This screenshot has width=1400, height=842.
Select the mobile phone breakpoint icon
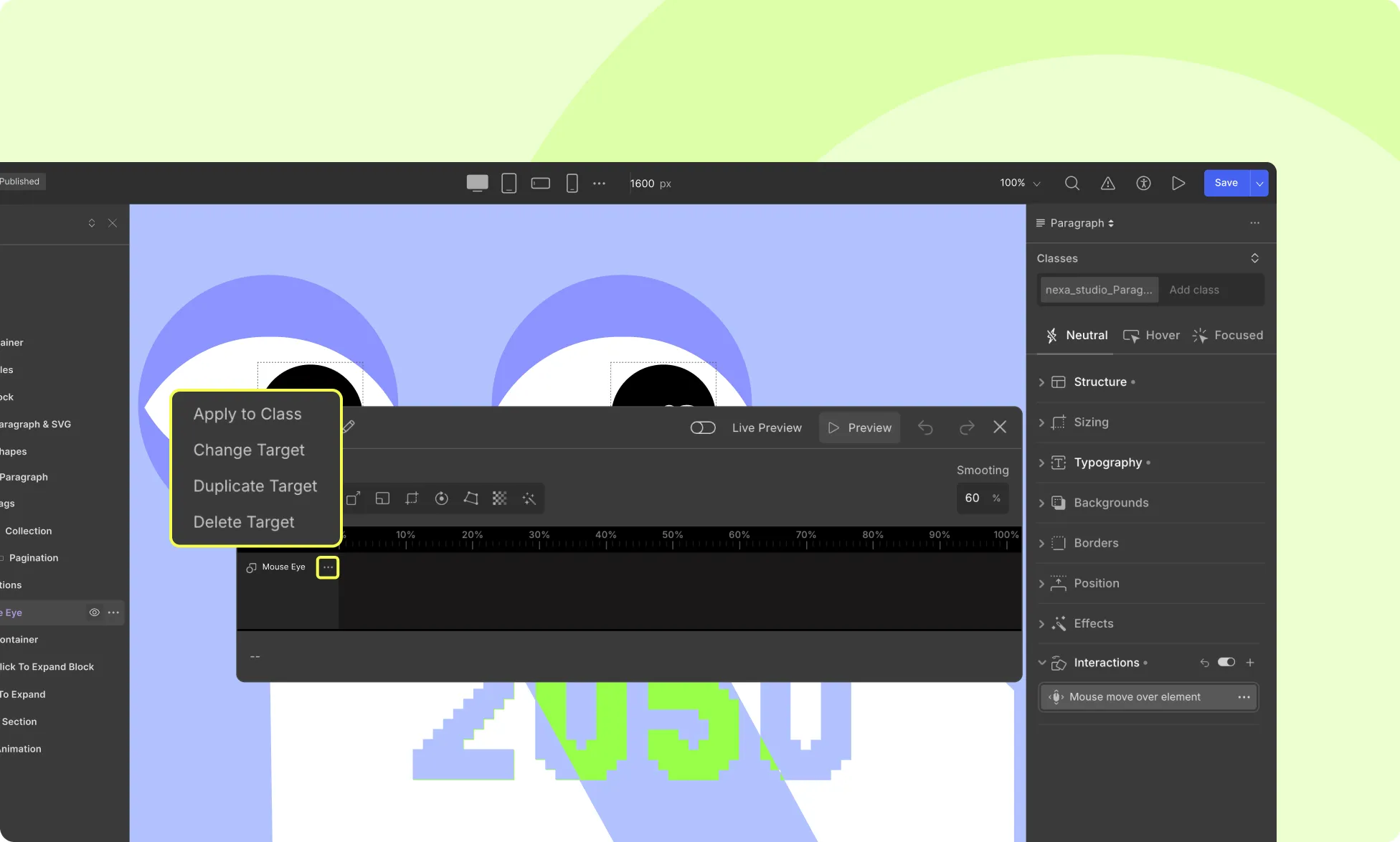click(572, 184)
